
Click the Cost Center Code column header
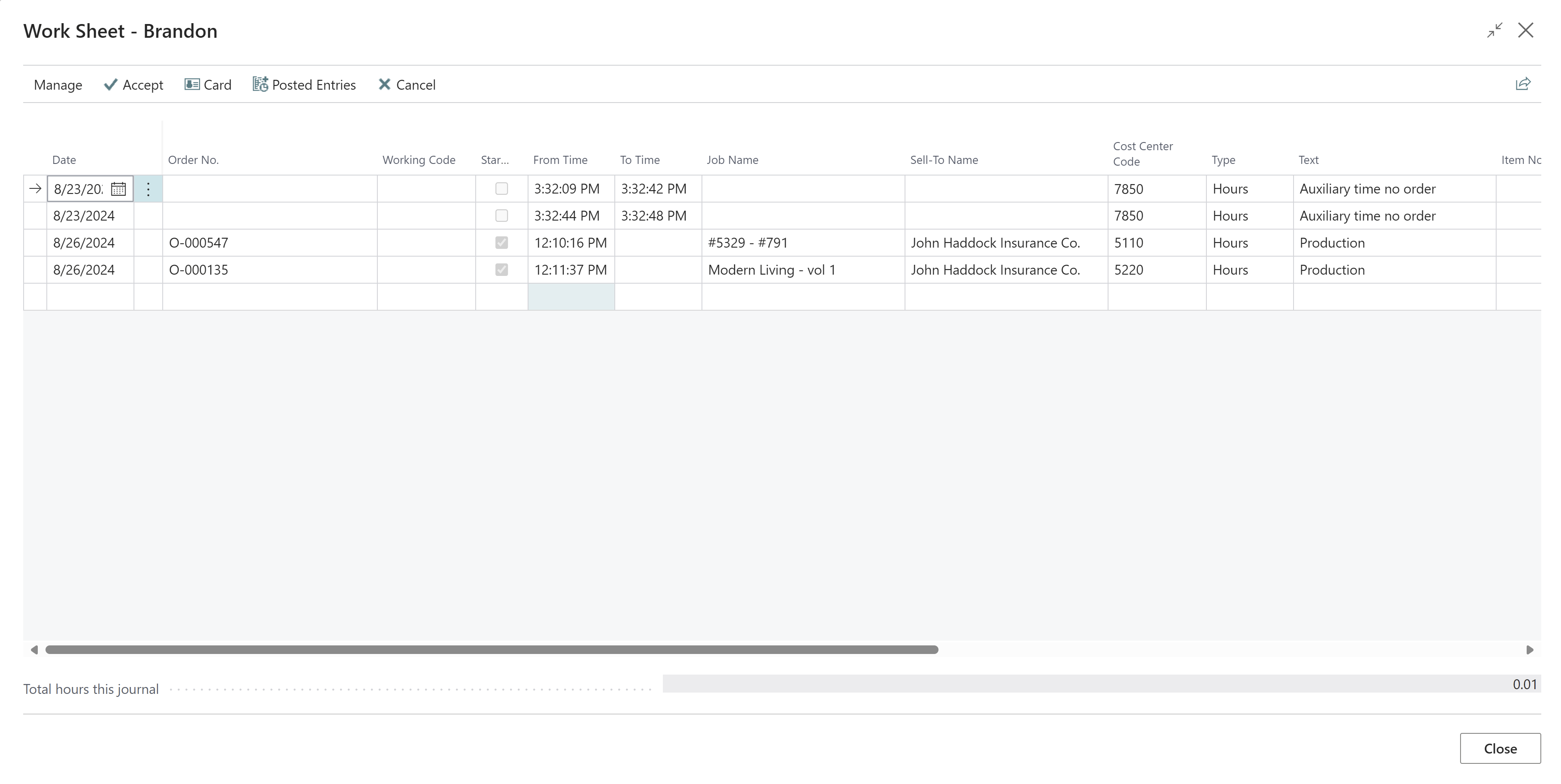click(x=1143, y=154)
